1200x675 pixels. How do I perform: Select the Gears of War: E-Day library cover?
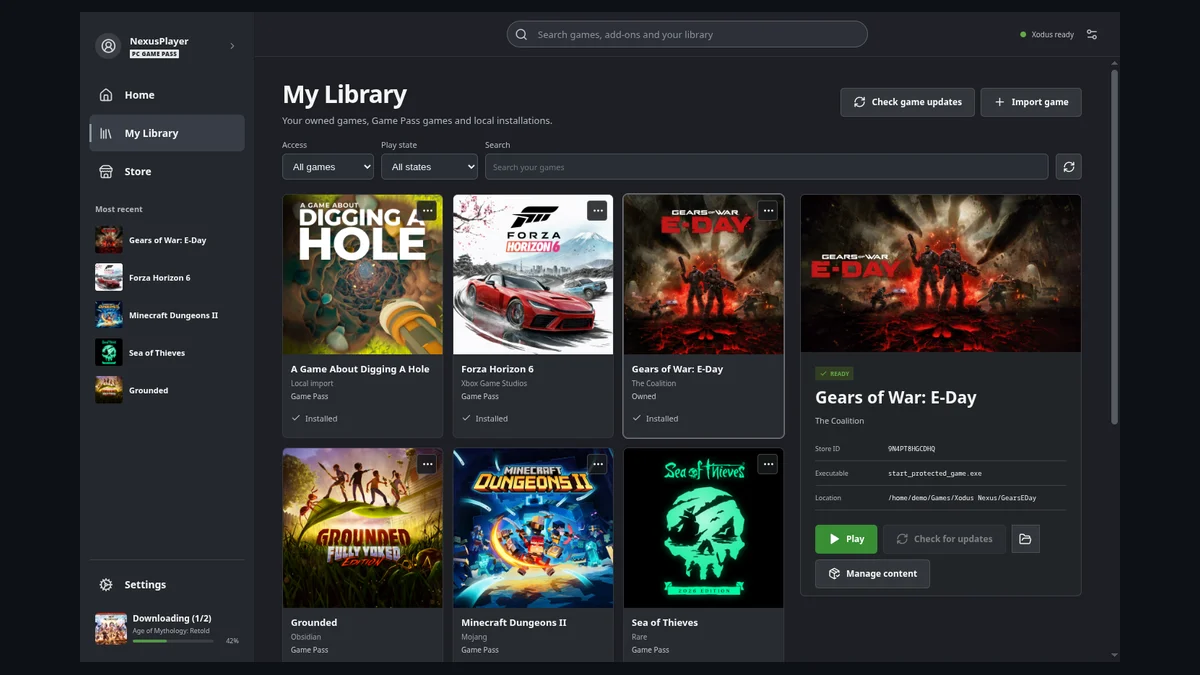click(x=704, y=275)
